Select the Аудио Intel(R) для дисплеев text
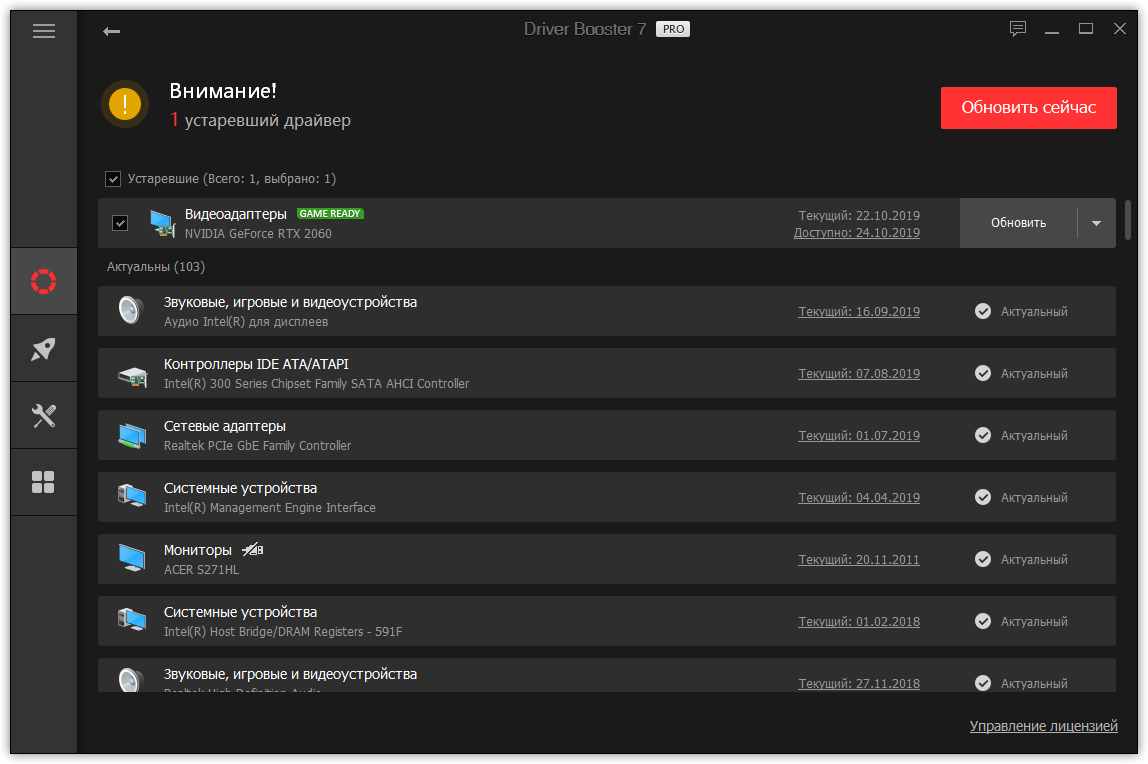The image size is (1148, 764). (x=245, y=321)
